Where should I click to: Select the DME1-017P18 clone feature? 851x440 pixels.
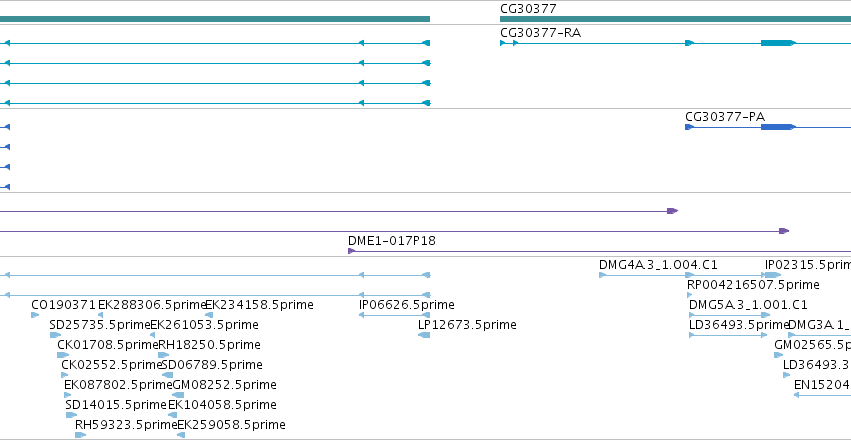tap(599, 251)
